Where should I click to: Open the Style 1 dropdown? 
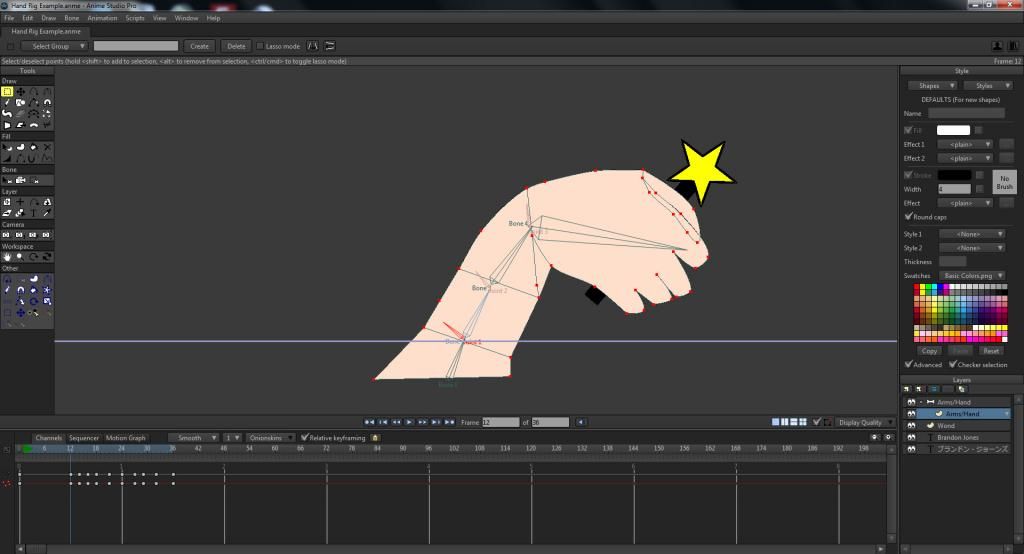coord(972,234)
